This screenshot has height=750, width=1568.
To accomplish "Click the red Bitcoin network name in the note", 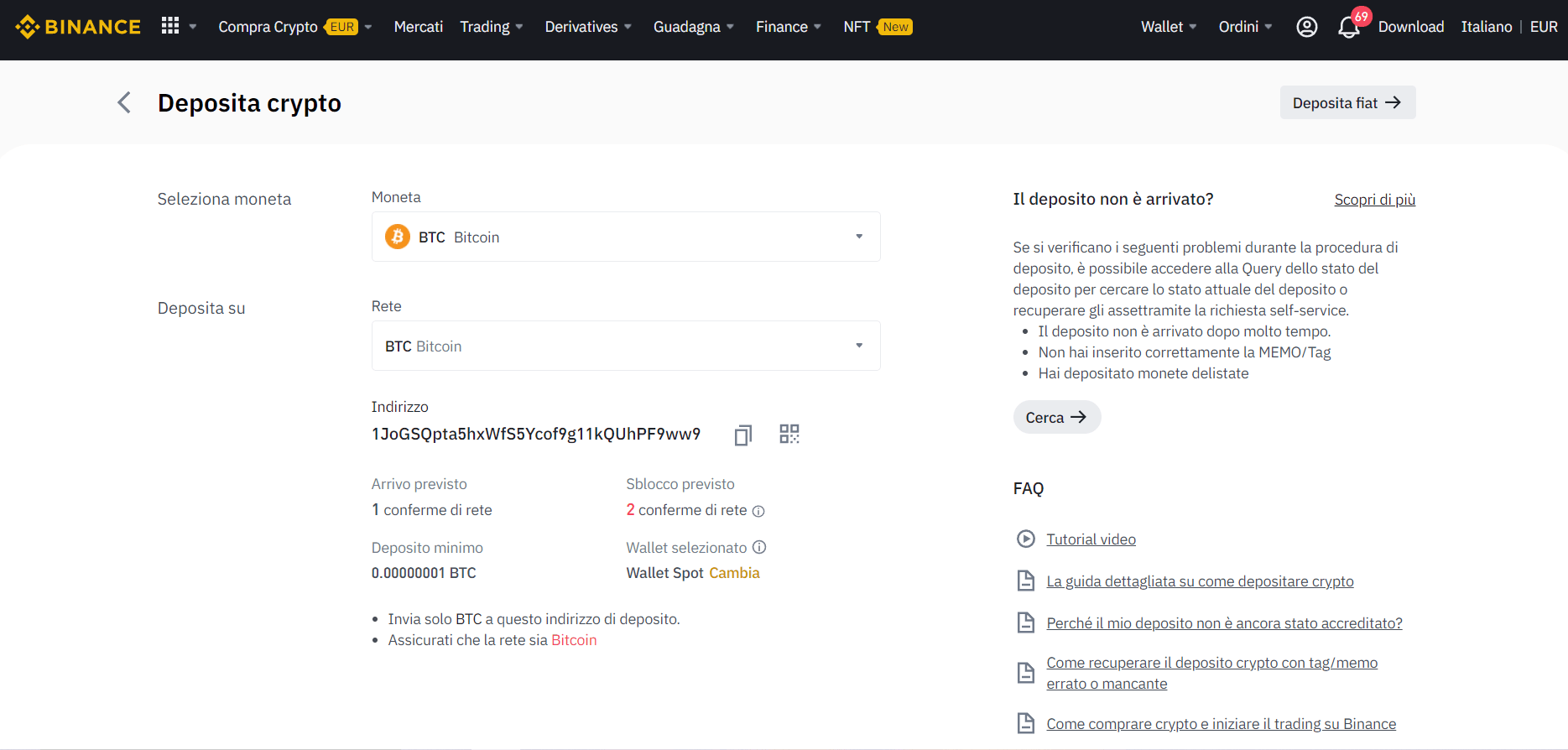I will [x=574, y=640].
